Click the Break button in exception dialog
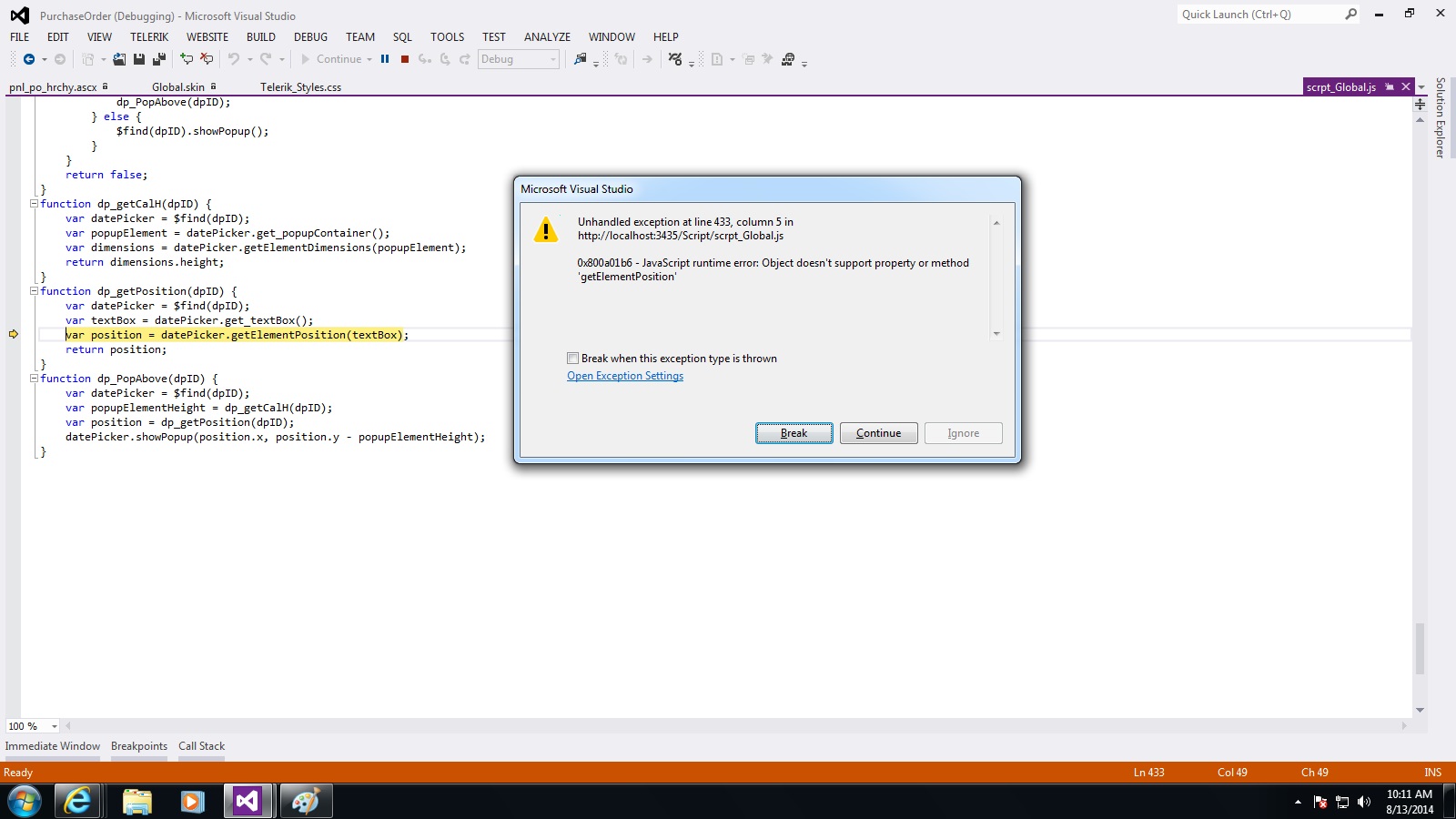This screenshot has height=819, width=1456. (794, 433)
